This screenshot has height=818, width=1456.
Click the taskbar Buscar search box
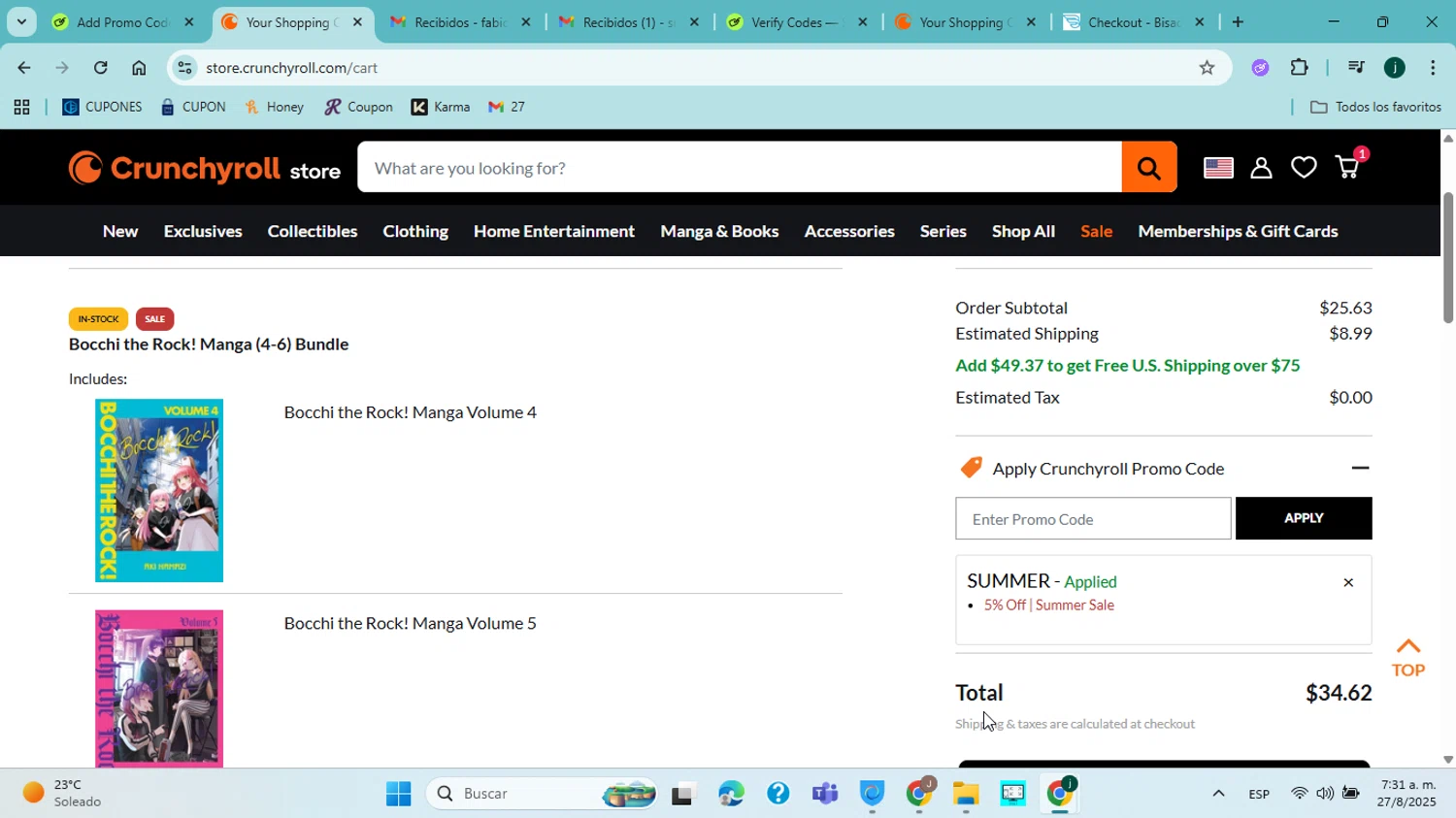pyautogui.click(x=542, y=794)
